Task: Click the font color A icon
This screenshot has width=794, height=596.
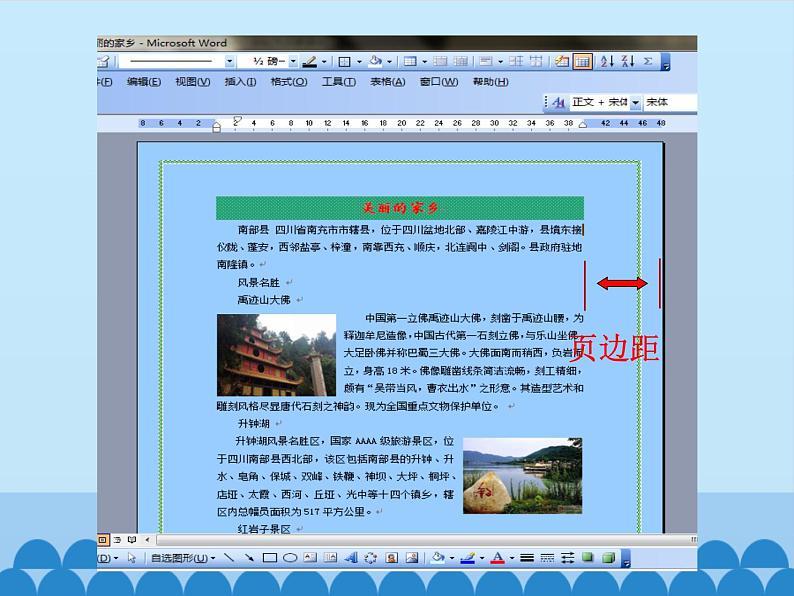Action: [x=498, y=558]
